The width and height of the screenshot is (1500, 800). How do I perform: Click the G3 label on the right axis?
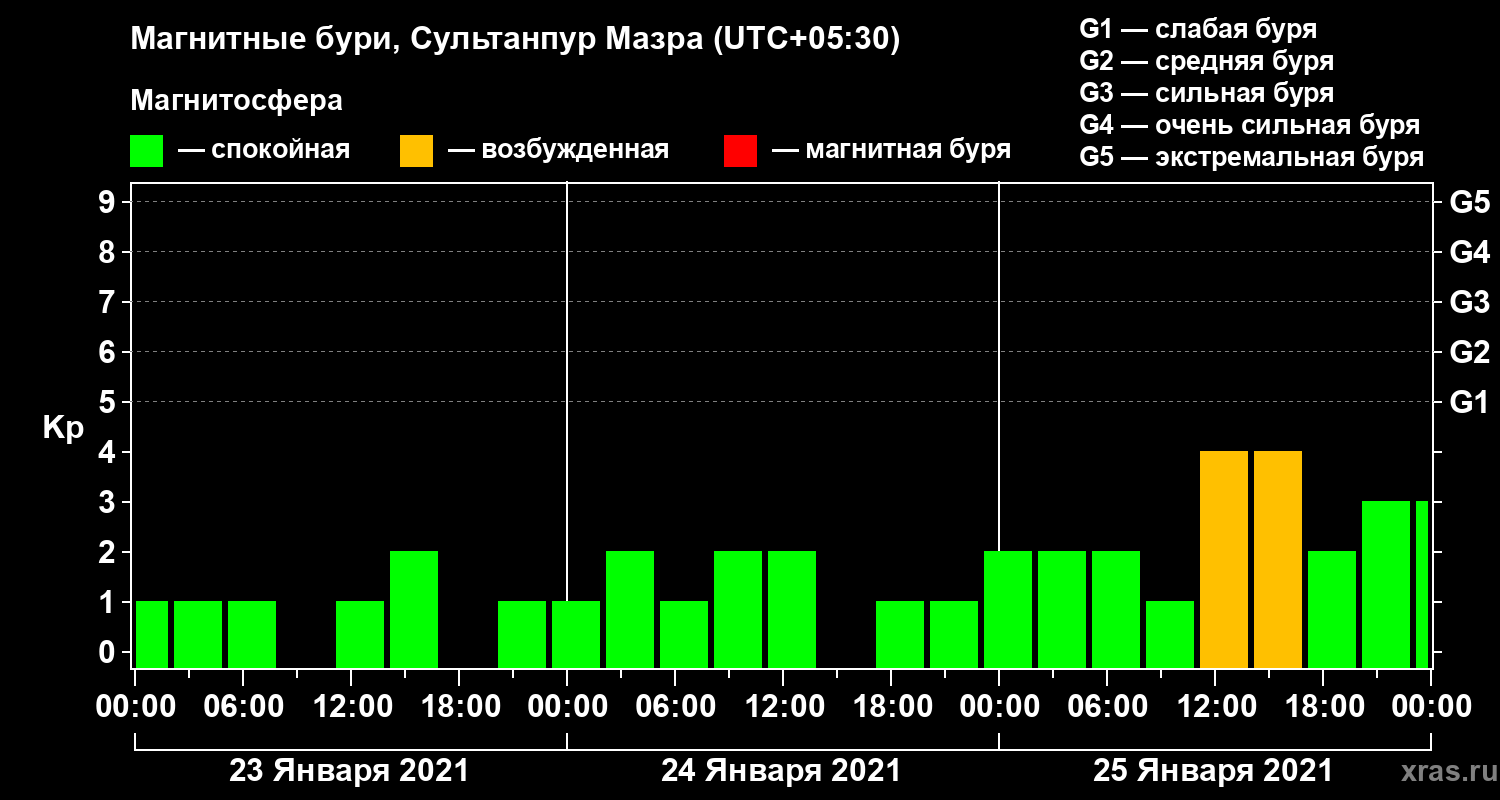point(1470,303)
